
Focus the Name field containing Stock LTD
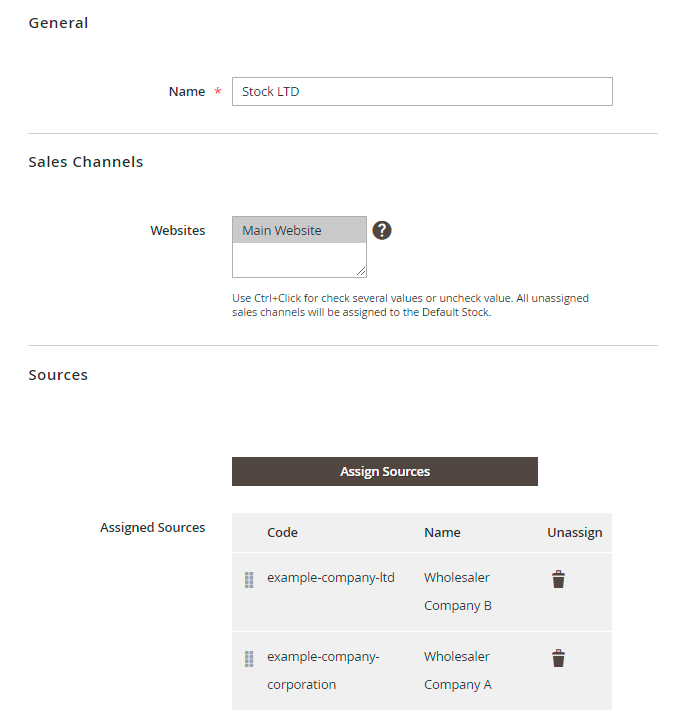pyautogui.click(x=421, y=92)
